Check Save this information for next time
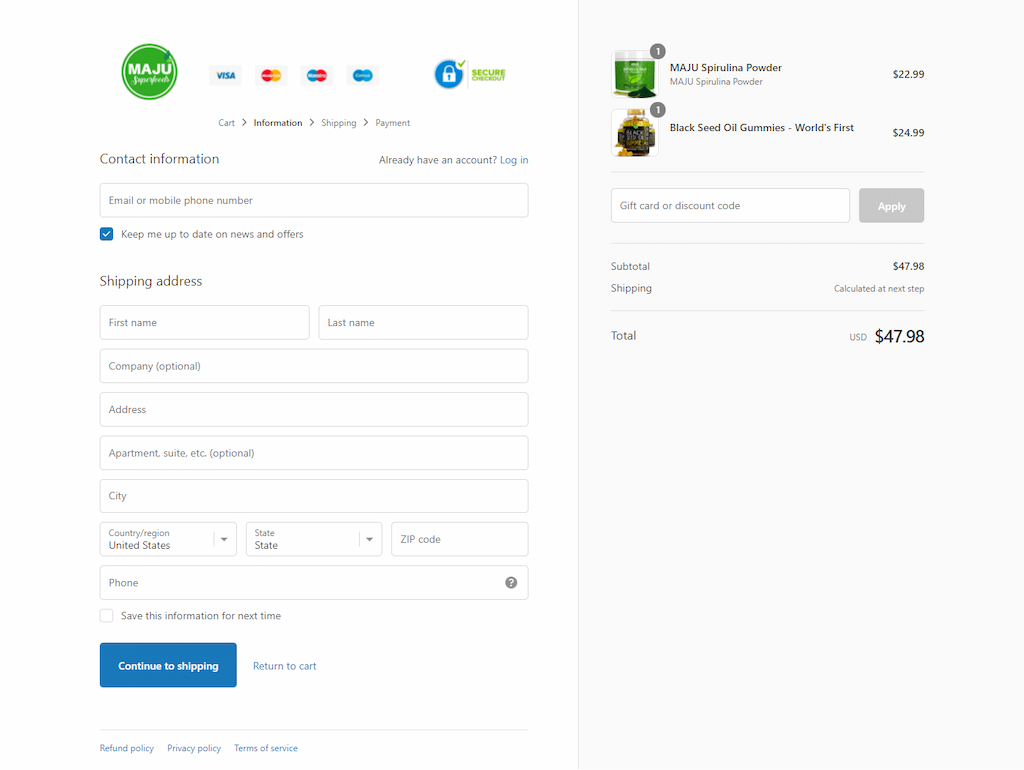 click(106, 616)
